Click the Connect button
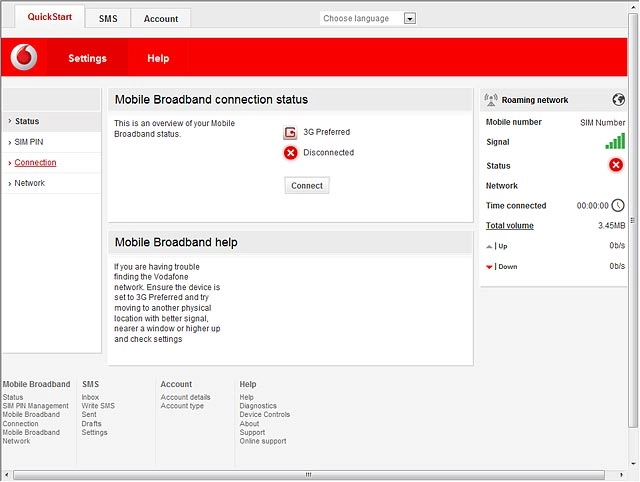This screenshot has width=640, height=482. pos(307,186)
